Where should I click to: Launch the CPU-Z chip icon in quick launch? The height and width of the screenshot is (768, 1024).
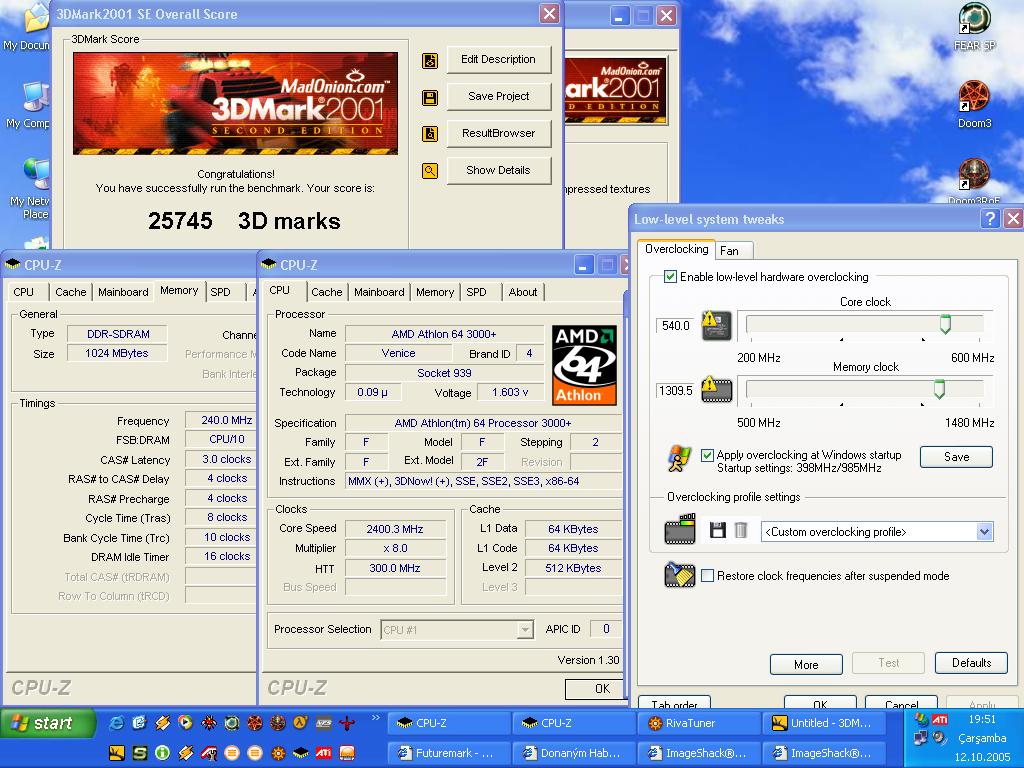coord(300,753)
